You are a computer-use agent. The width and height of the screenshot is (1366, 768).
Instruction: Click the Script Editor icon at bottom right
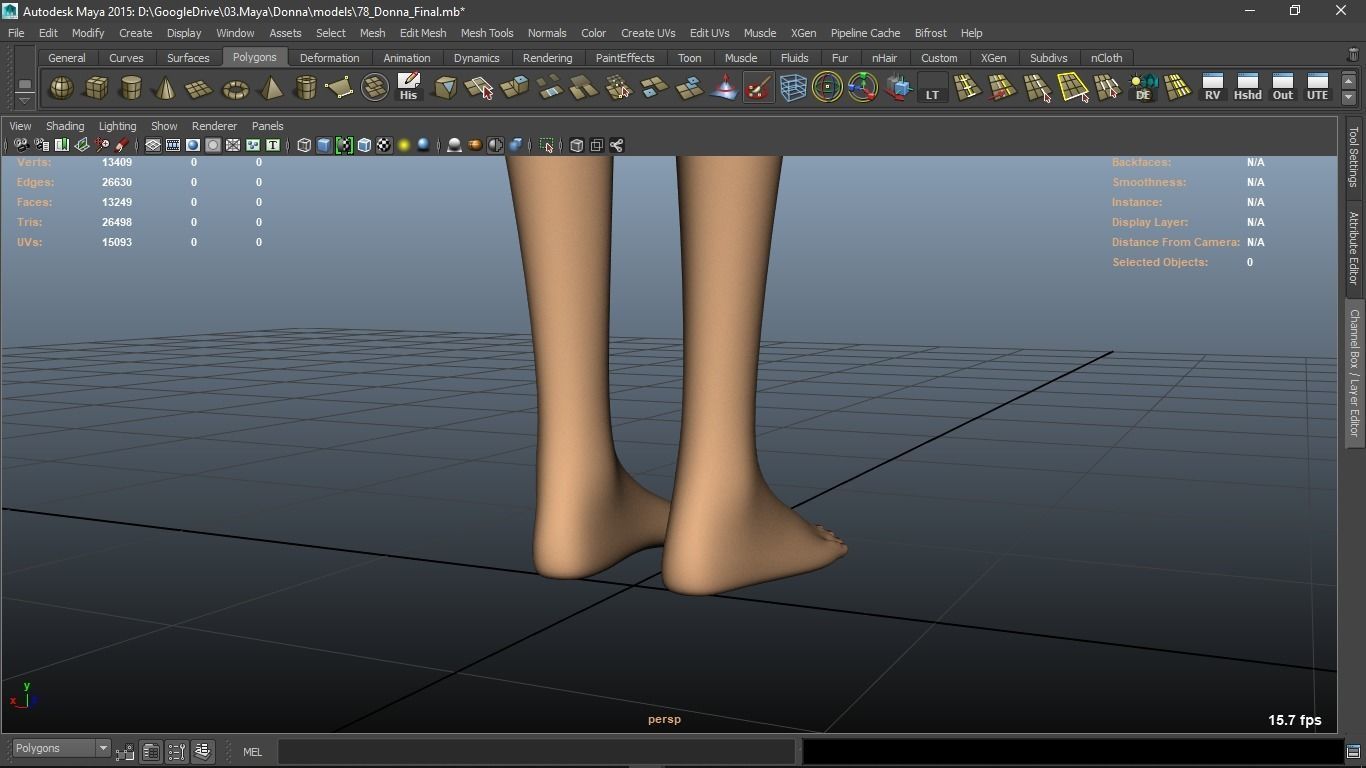[1353, 751]
